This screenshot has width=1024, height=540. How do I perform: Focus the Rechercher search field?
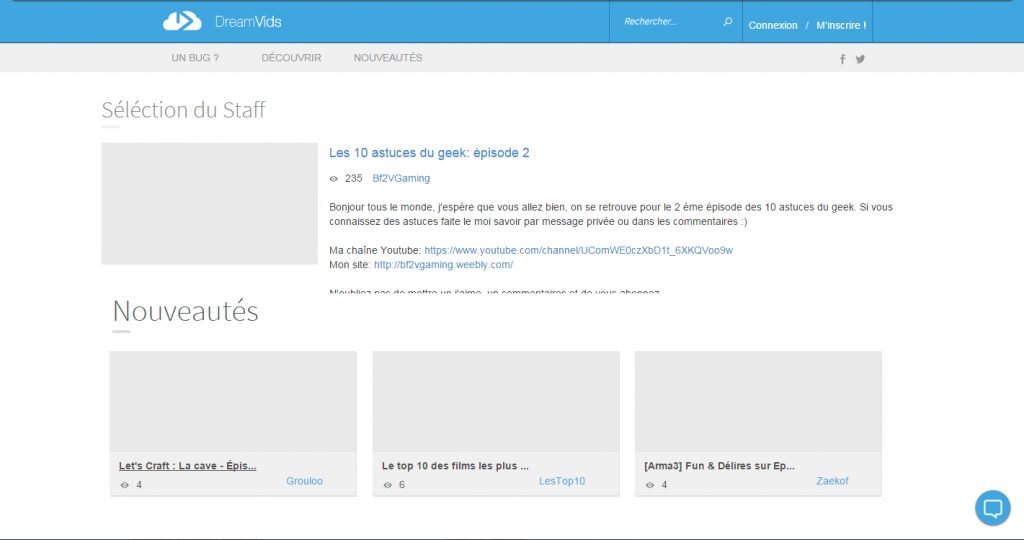[665, 22]
